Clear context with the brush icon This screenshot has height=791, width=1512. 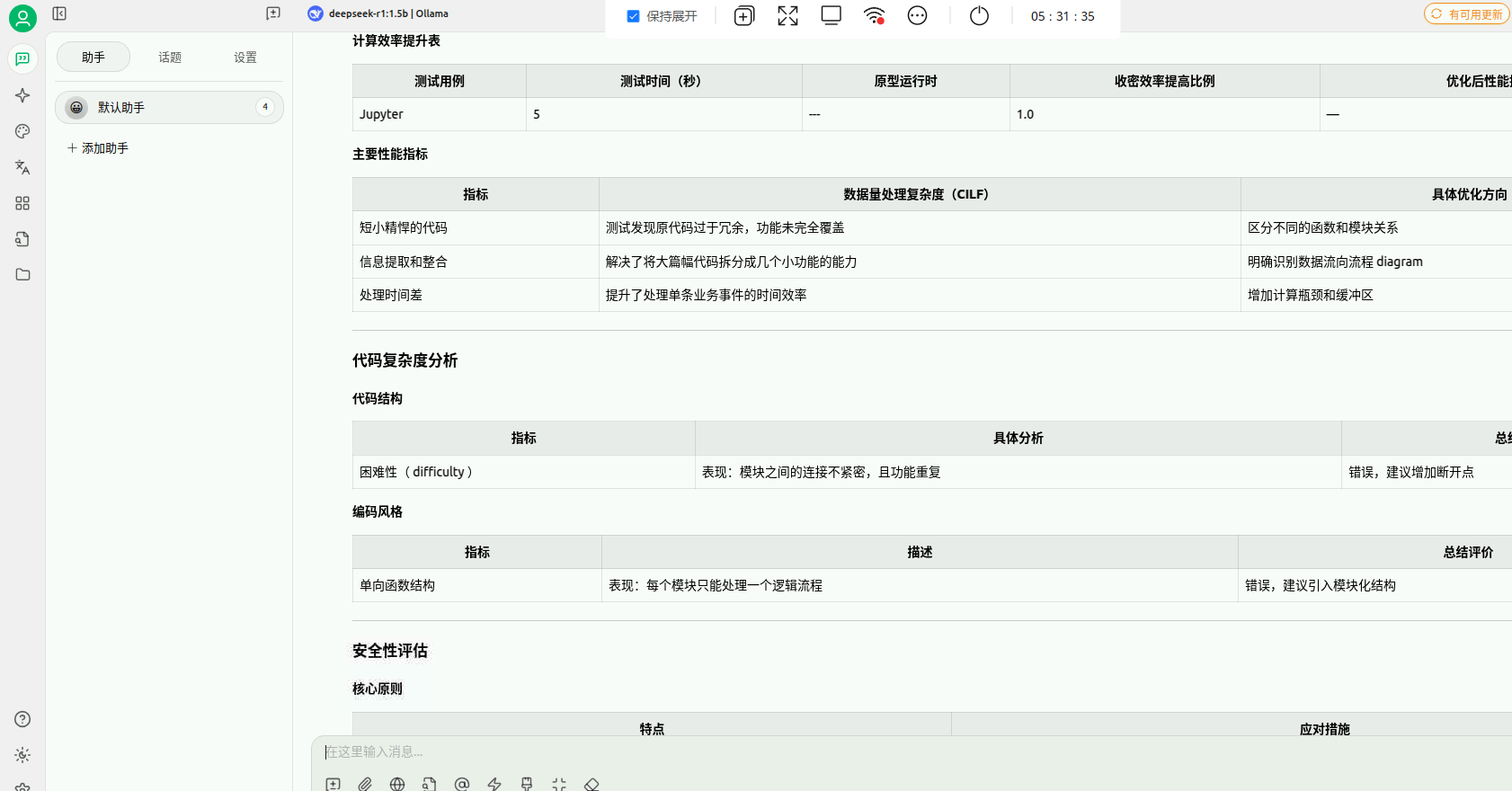pos(527,784)
